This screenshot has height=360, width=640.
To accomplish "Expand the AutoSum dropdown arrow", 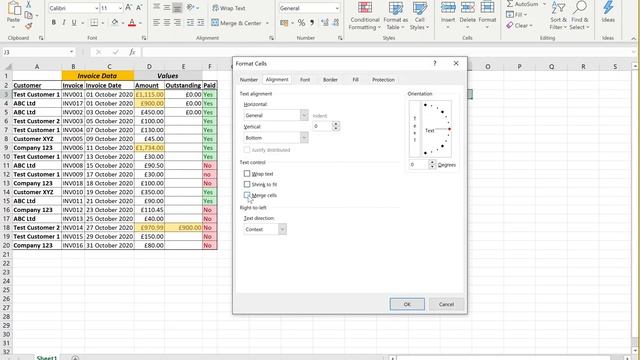I will pyautogui.click(x=544, y=4).
